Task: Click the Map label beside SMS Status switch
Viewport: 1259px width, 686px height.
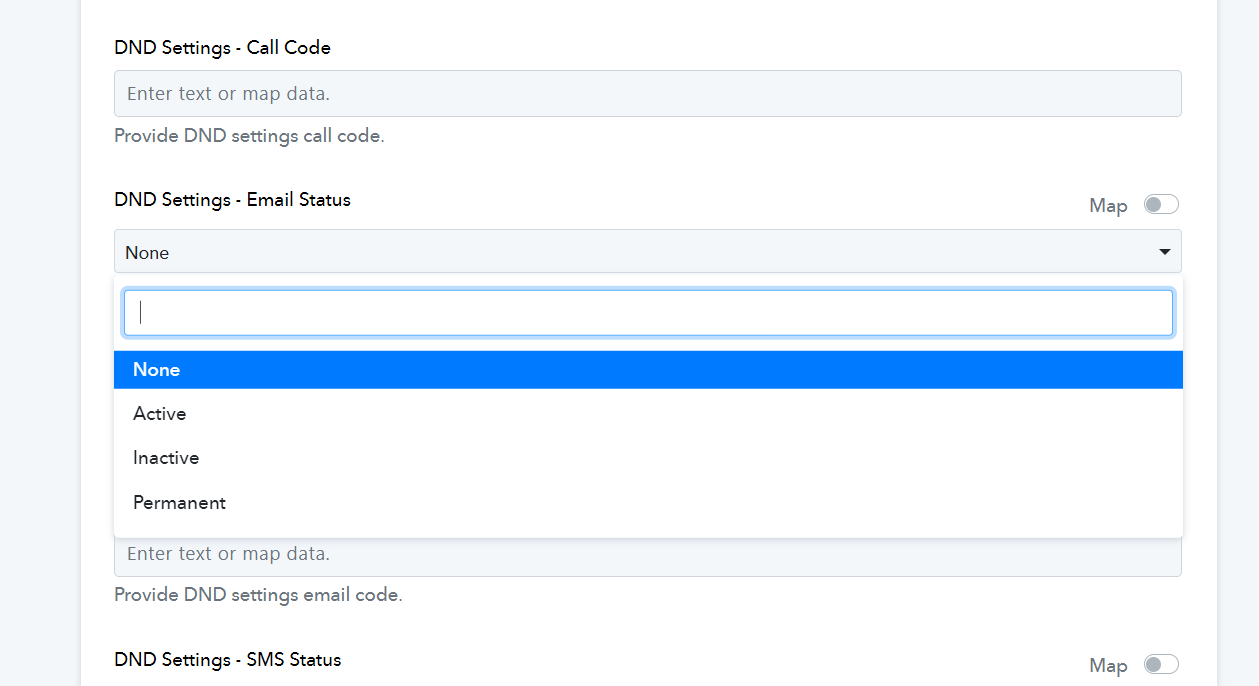Action: [x=1108, y=666]
